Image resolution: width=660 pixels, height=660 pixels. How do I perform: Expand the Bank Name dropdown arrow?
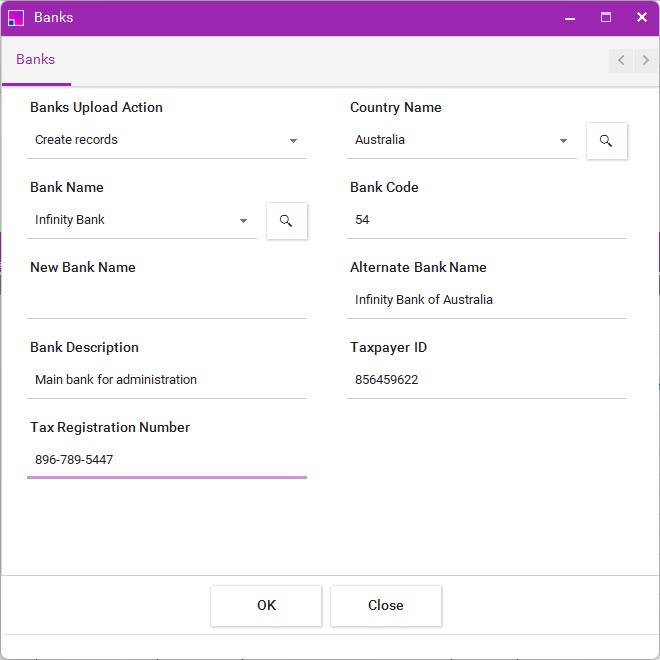[x=243, y=221]
